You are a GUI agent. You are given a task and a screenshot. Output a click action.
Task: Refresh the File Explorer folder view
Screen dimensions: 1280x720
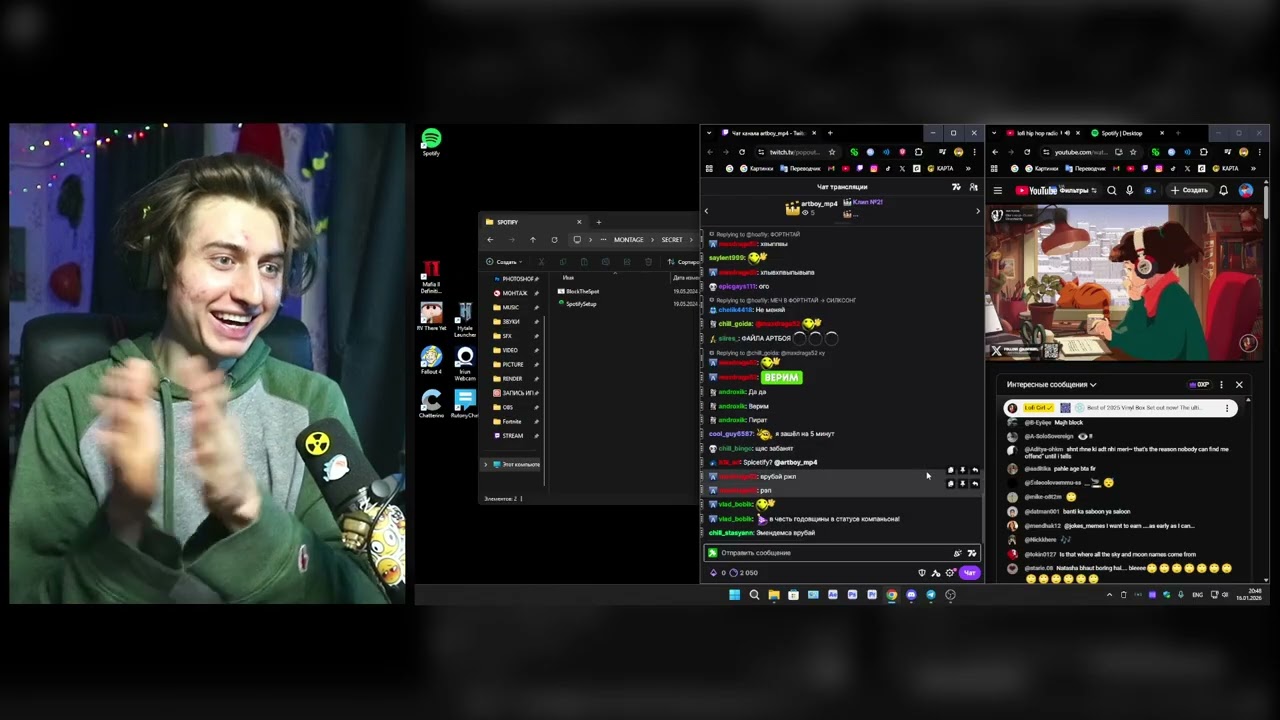[554, 240]
